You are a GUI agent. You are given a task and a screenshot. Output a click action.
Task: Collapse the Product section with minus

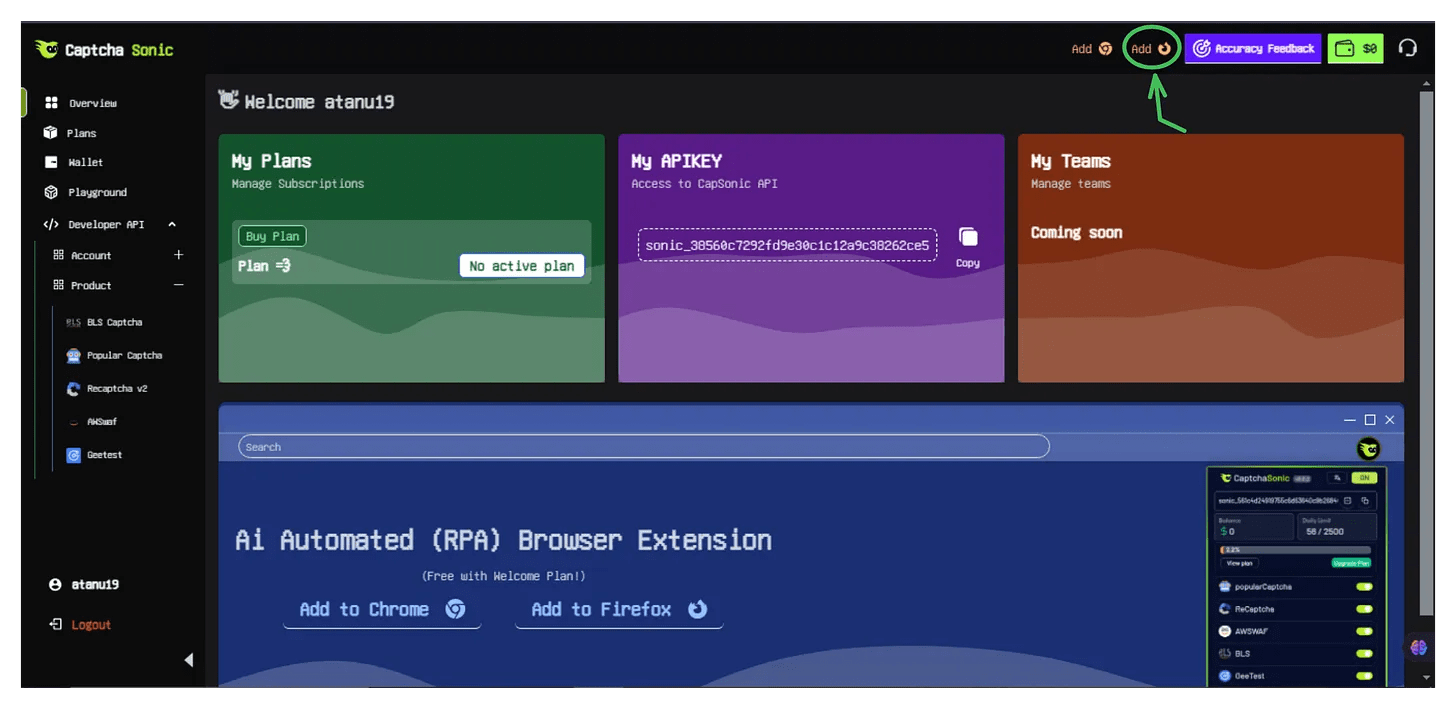coord(178,285)
